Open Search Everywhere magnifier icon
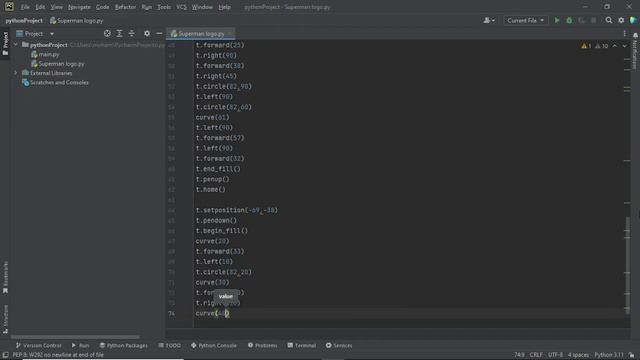Image resolution: width=640 pixels, height=360 pixels. [609, 20]
